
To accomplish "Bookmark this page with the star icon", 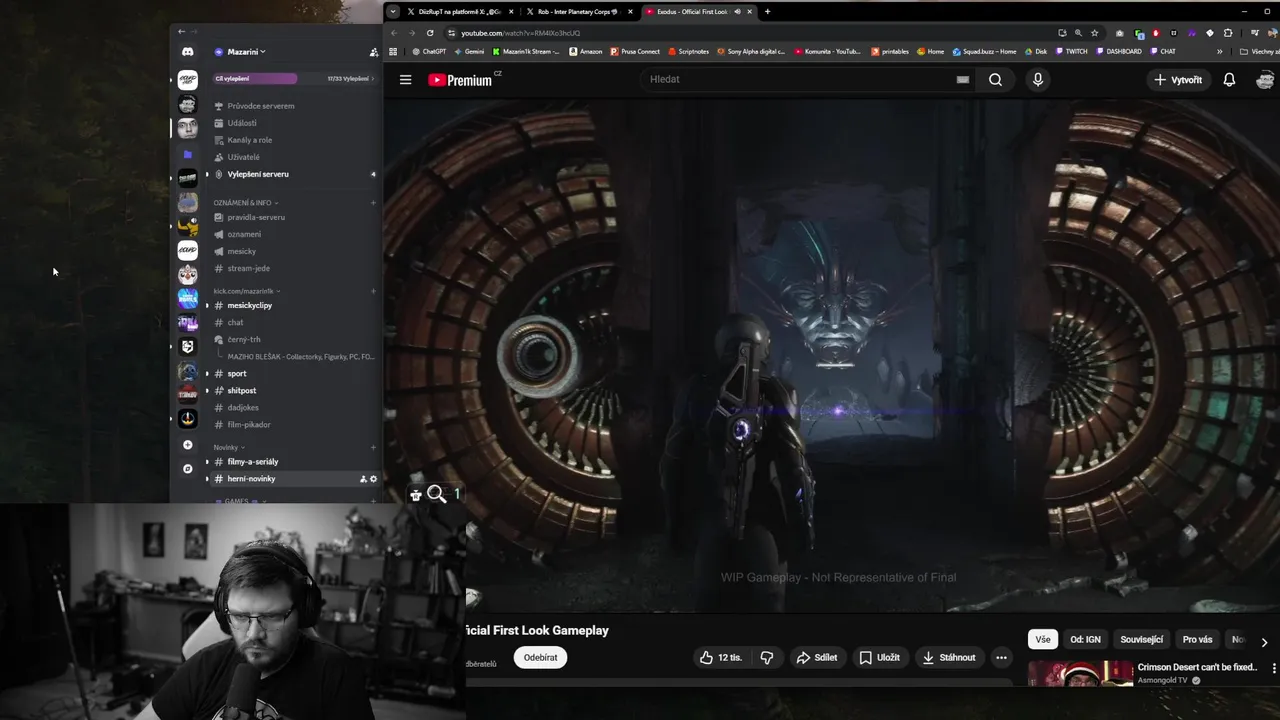I will point(1095,32).
